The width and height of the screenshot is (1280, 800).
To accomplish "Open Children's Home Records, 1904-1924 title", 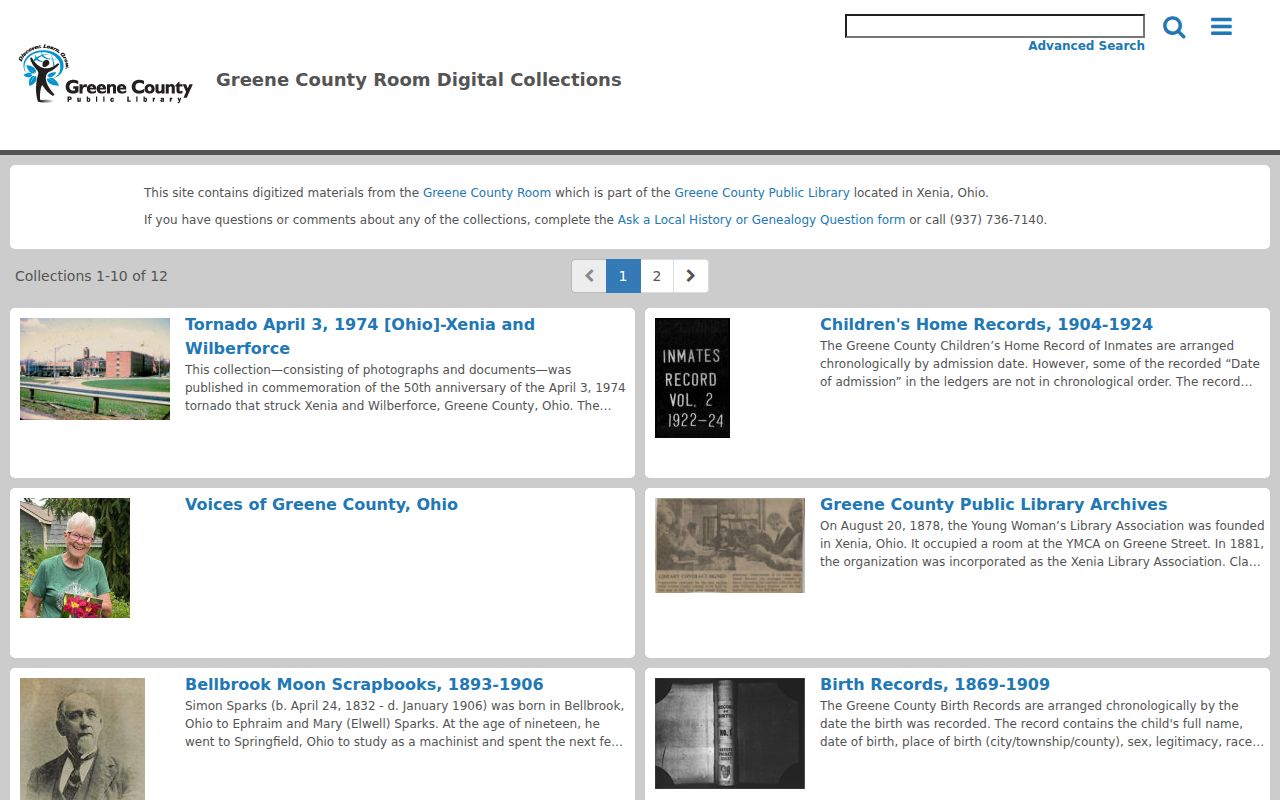I will point(986,324).
